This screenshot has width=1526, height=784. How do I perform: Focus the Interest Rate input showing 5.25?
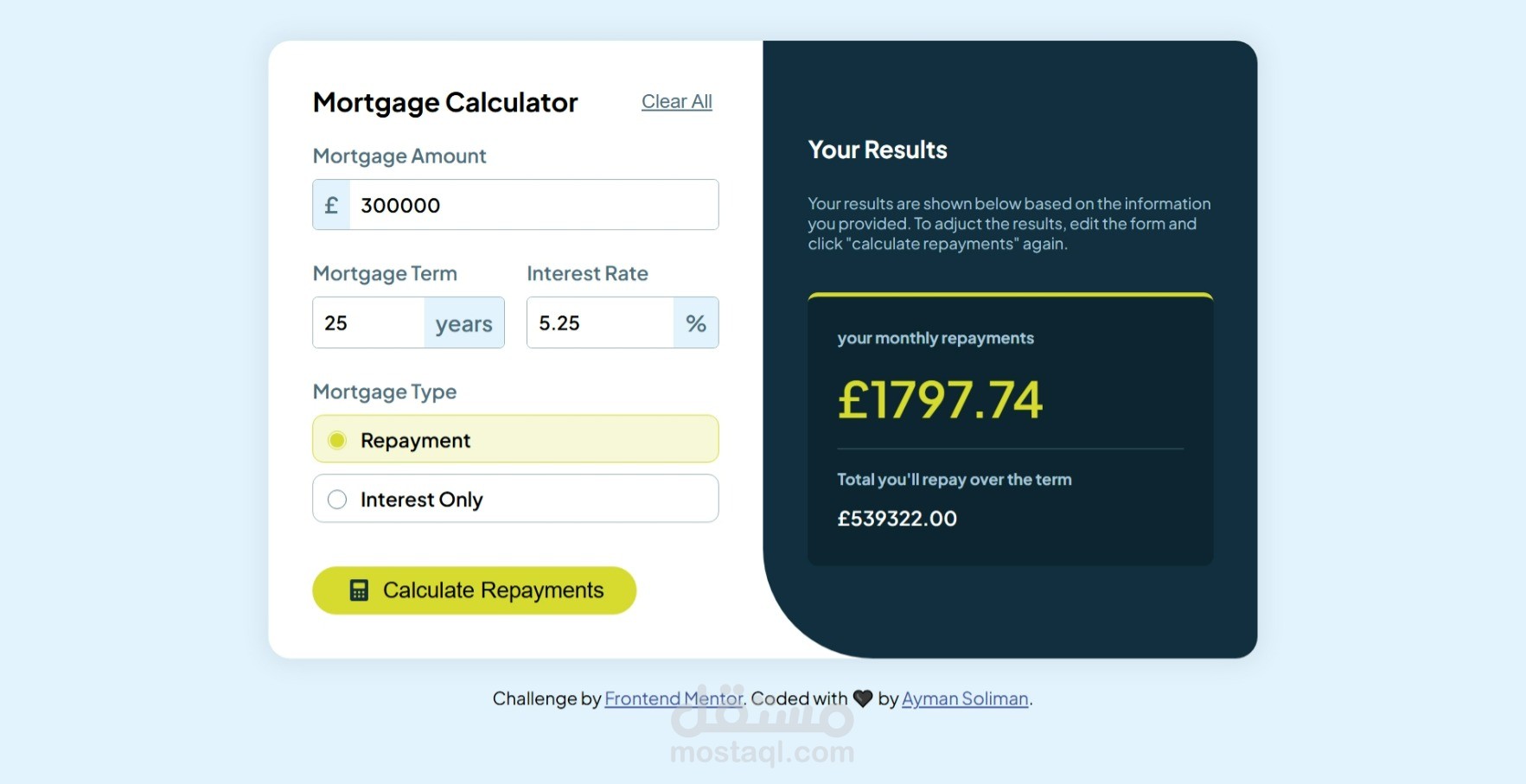601,323
